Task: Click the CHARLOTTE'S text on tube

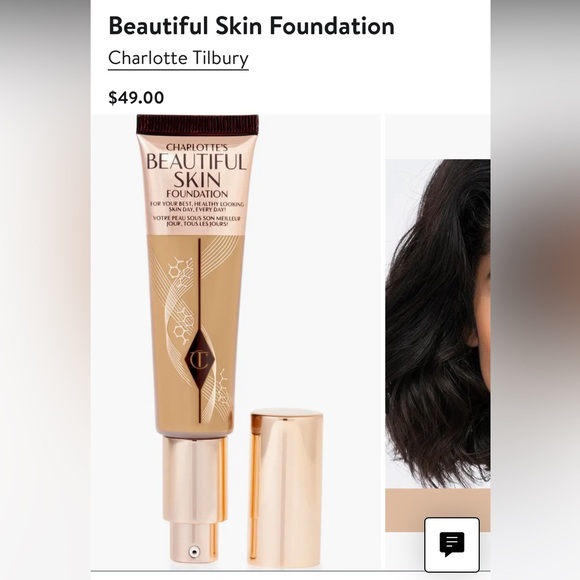Action: point(197,147)
